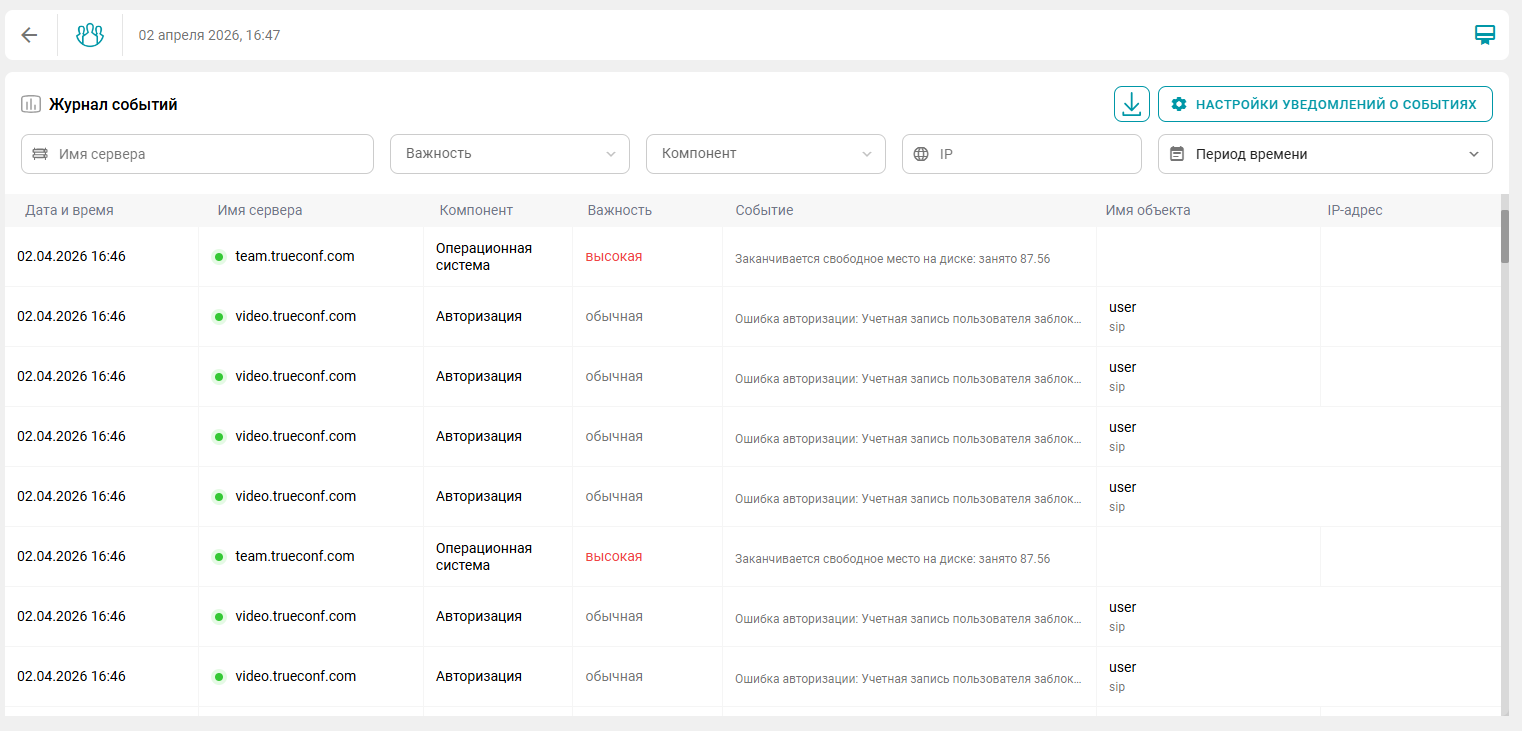The image size is (1522, 731).
Task: Click the Имя объекта column header
Action: [x=1148, y=210]
